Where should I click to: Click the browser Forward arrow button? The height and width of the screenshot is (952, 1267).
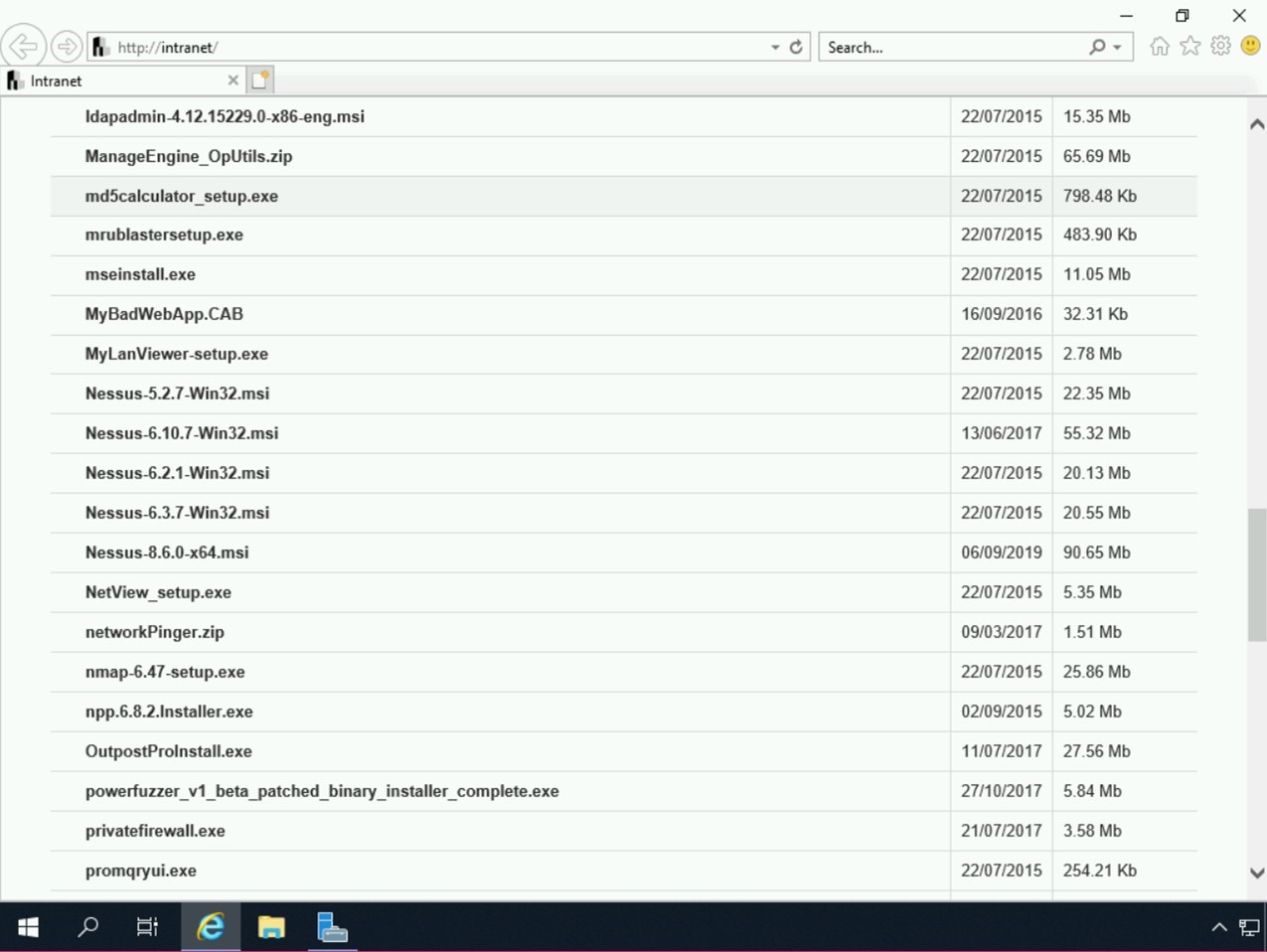click(x=67, y=47)
